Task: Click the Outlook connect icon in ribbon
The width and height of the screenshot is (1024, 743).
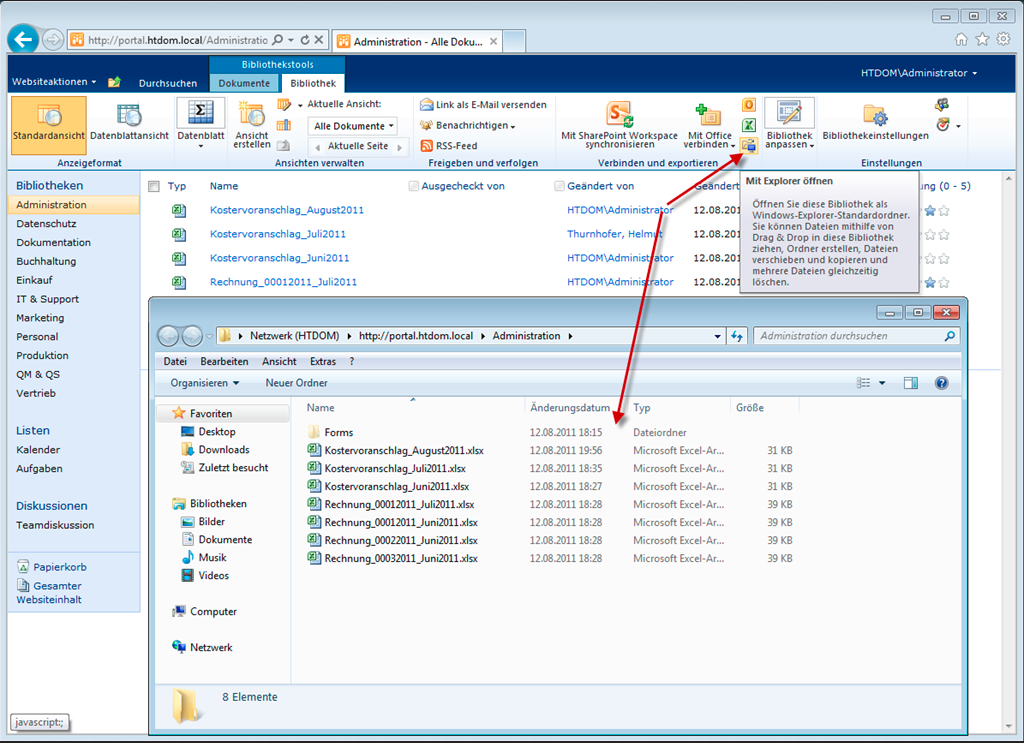Action: tap(749, 104)
